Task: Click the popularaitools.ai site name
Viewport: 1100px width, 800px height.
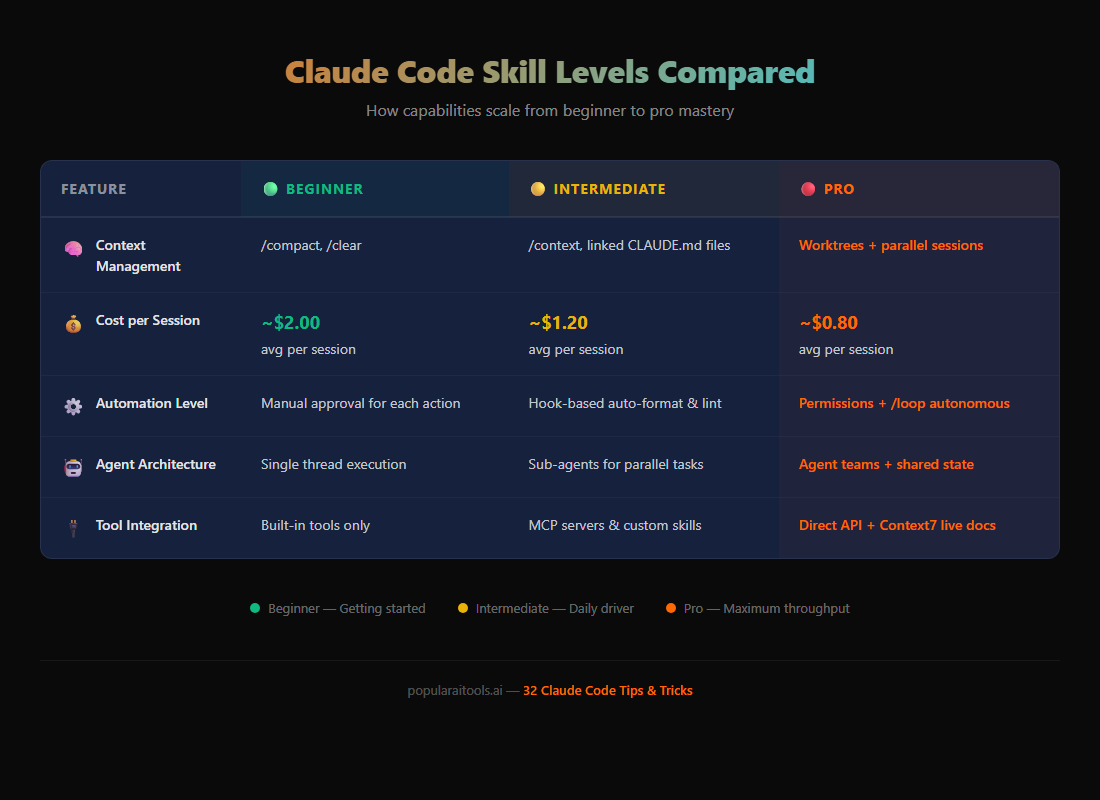Action: [455, 690]
